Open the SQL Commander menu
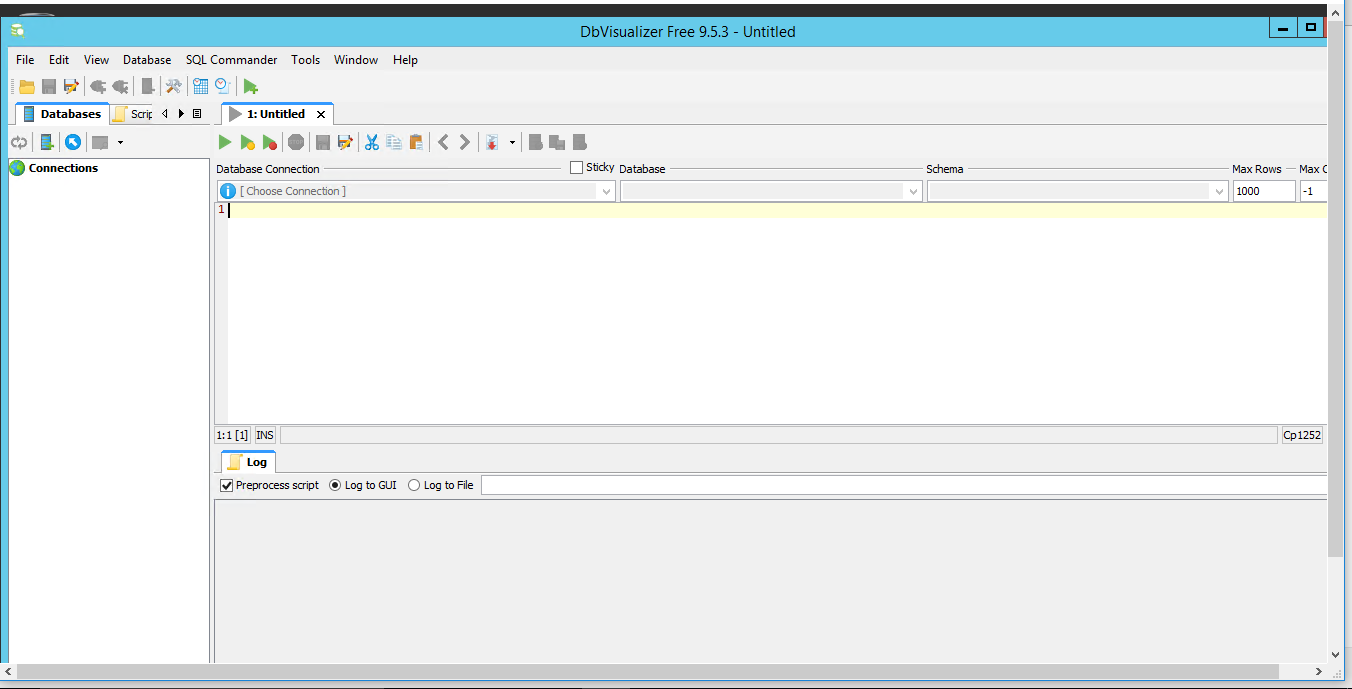This screenshot has width=1352, height=689. coord(231,60)
